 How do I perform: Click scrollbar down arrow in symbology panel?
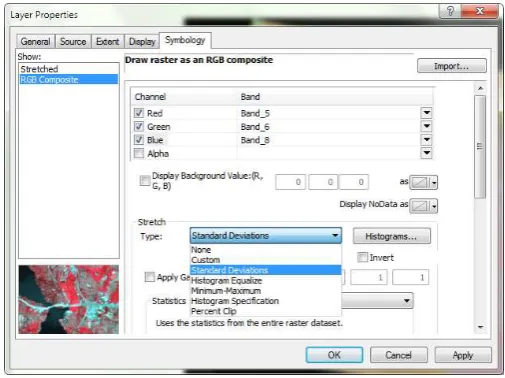click(480, 327)
